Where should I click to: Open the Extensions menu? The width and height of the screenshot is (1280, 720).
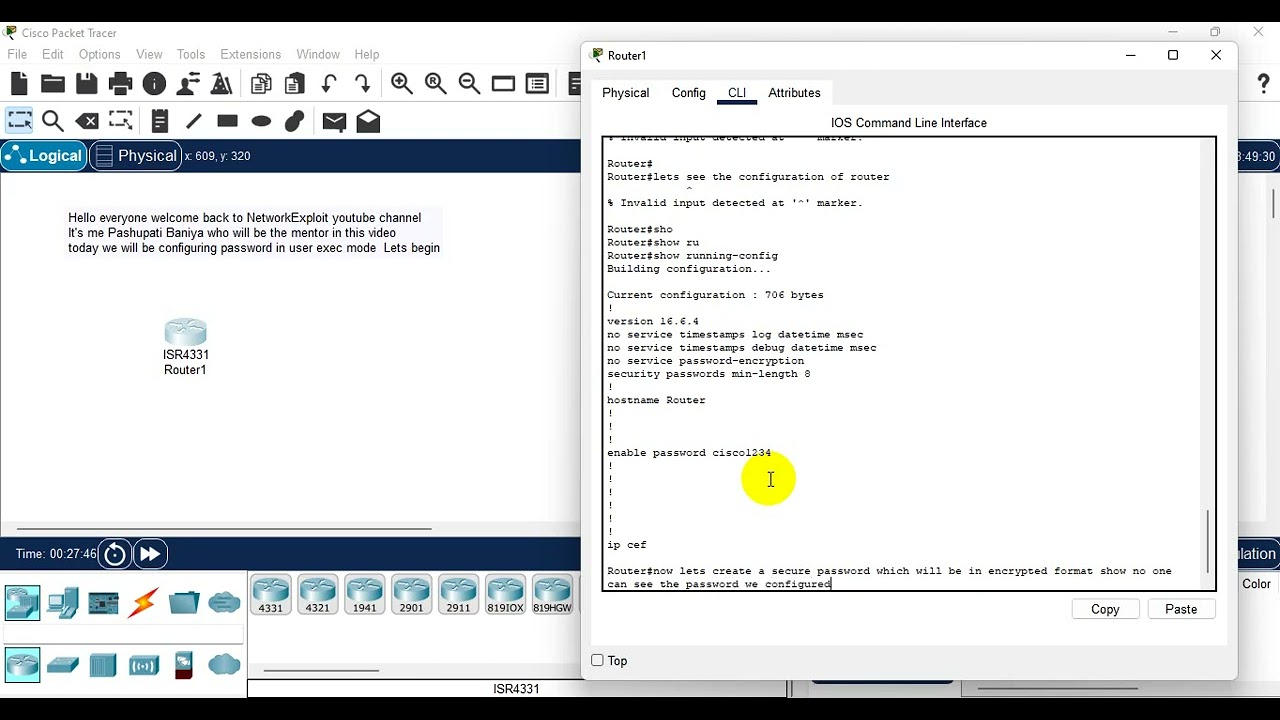click(x=250, y=54)
